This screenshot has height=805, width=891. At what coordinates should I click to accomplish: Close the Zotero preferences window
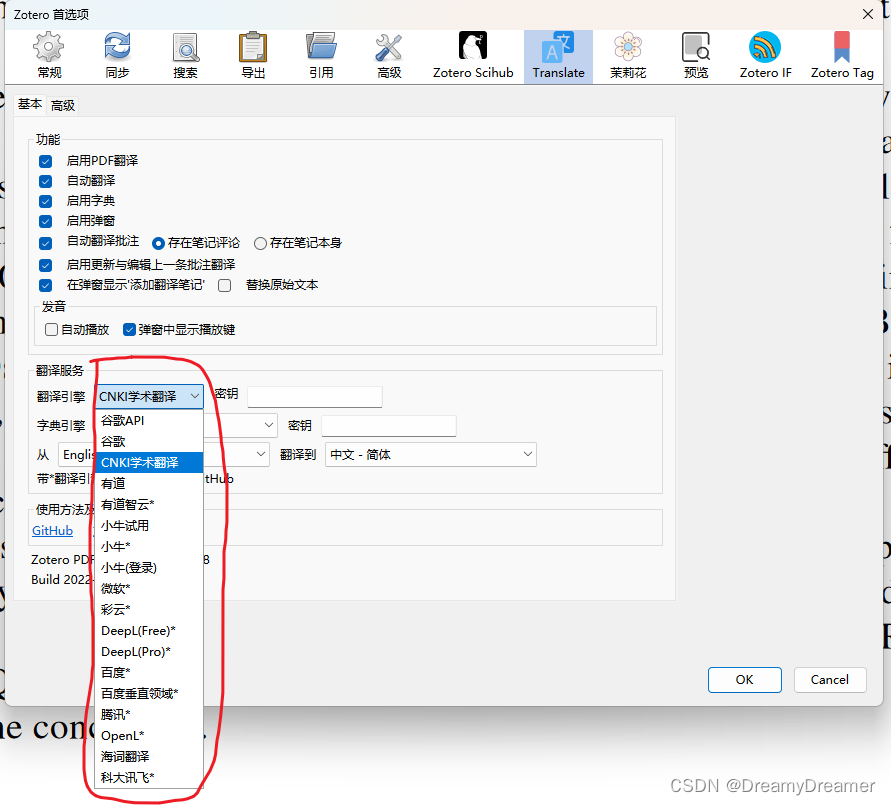point(868,14)
